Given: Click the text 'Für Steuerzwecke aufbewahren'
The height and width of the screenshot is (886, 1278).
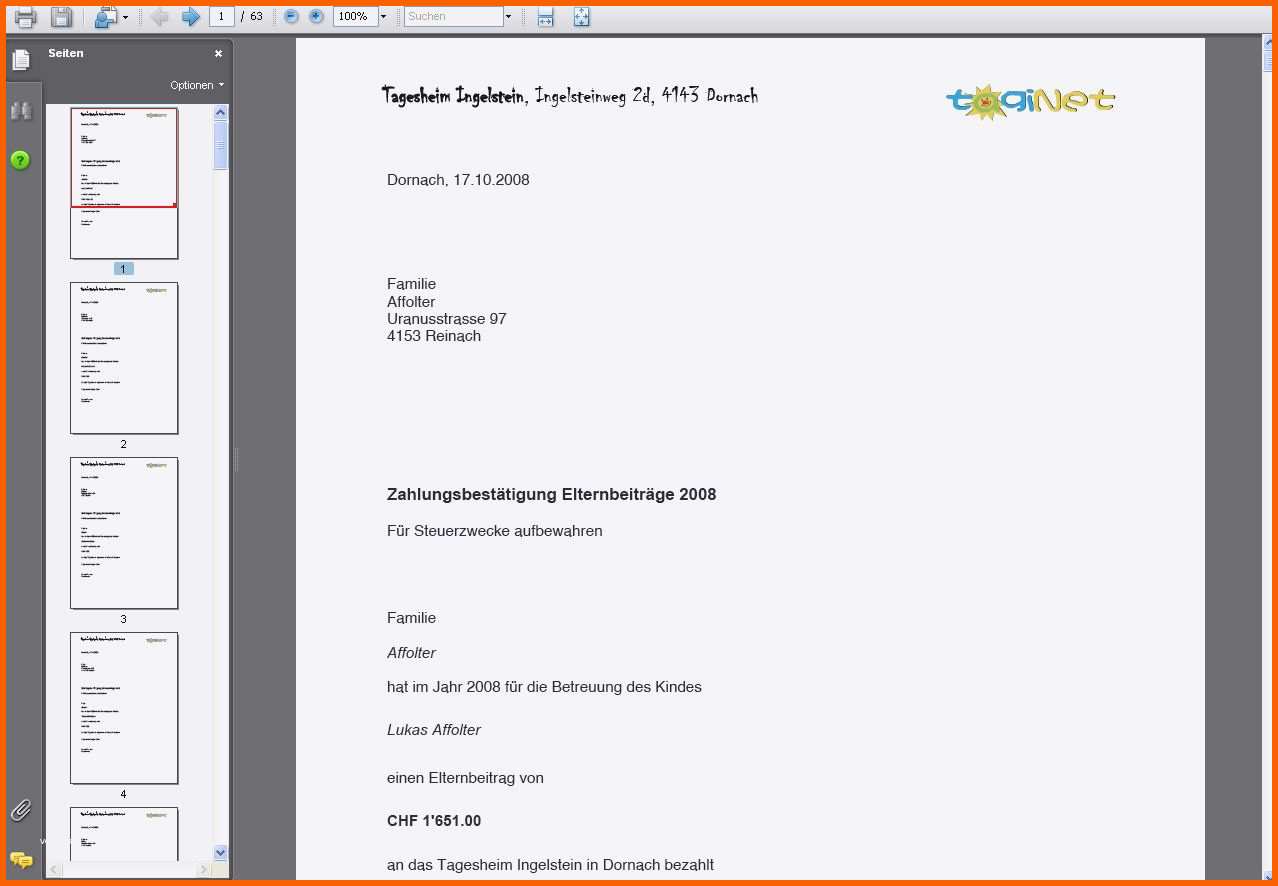Looking at the screenshot, I should coord(495,531).
